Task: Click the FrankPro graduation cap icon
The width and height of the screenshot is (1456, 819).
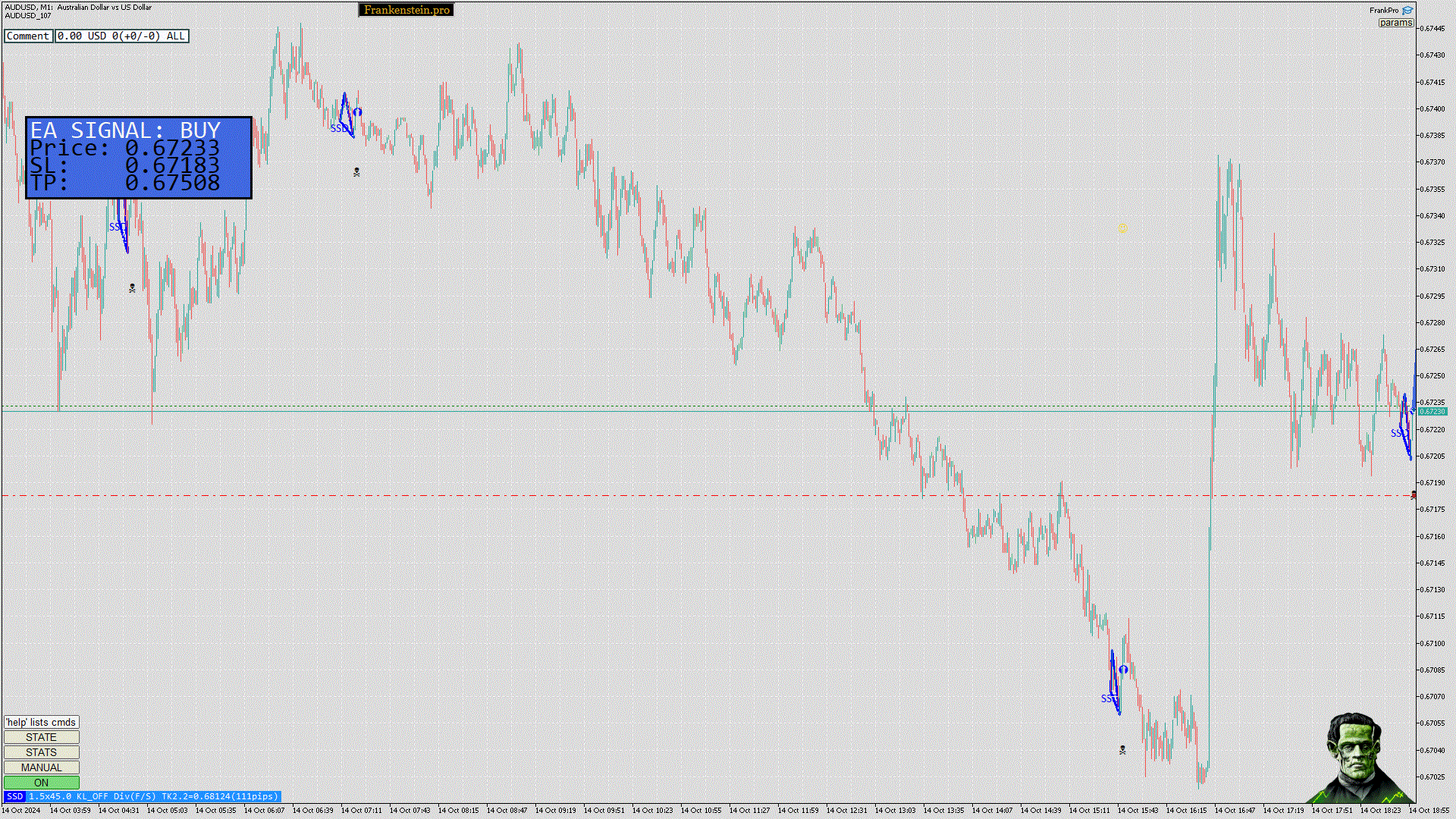Action: [x=1407, y=11]
